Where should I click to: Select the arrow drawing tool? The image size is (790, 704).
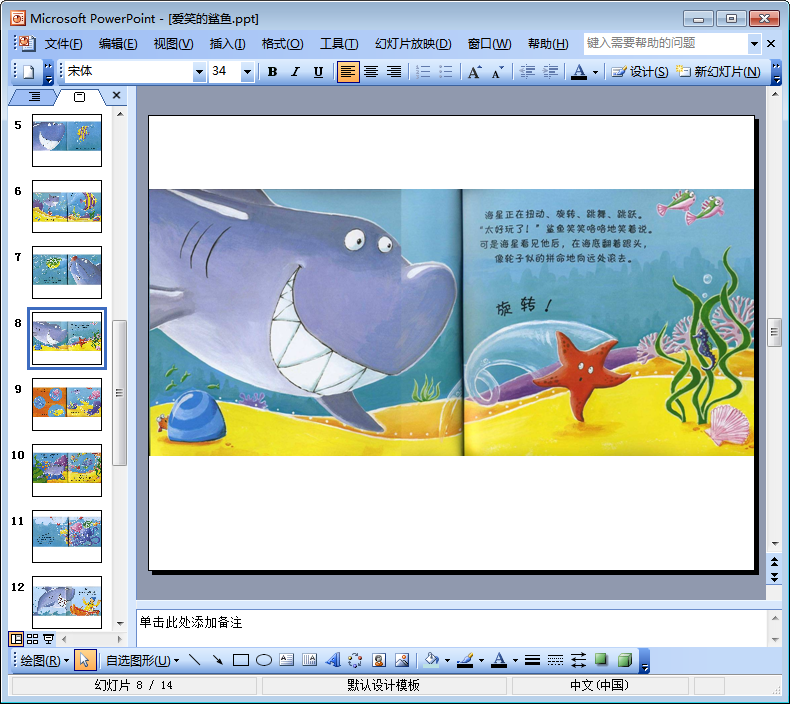tap(218, 660)
